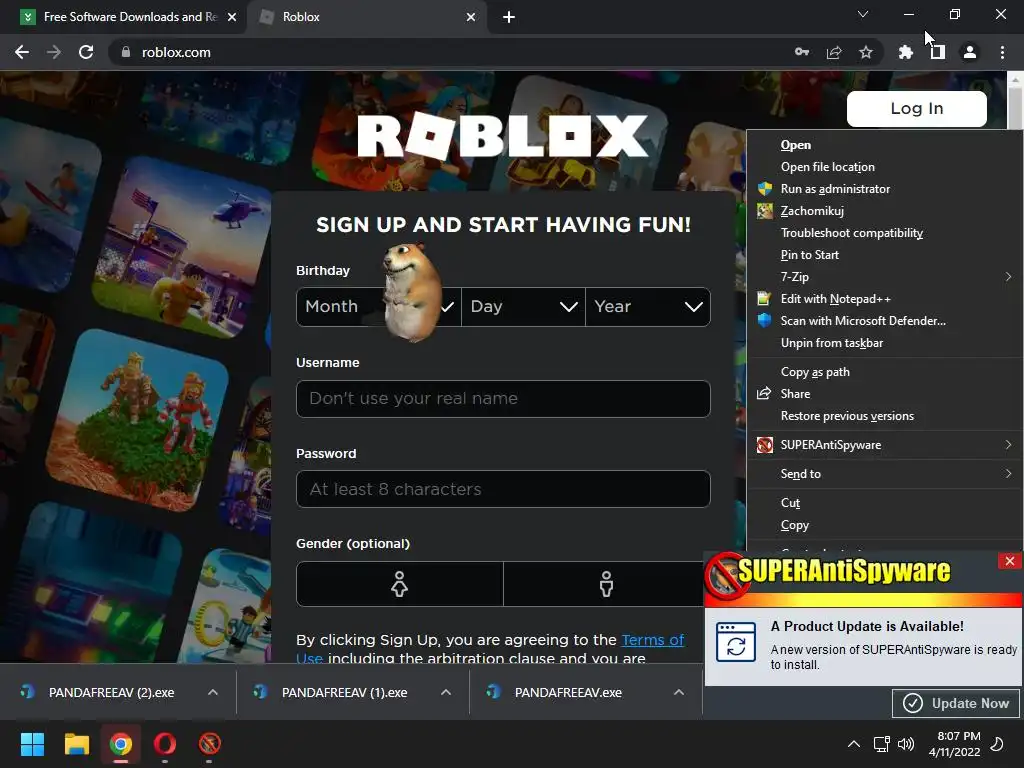
Task: Open a new browser tab with plus
Action: [509, 17]
